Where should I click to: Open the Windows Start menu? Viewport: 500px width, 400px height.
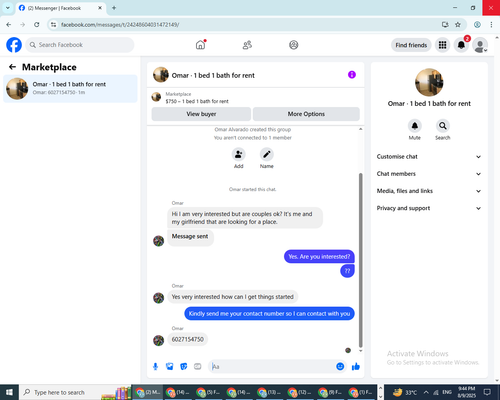(x=9, y=392)
